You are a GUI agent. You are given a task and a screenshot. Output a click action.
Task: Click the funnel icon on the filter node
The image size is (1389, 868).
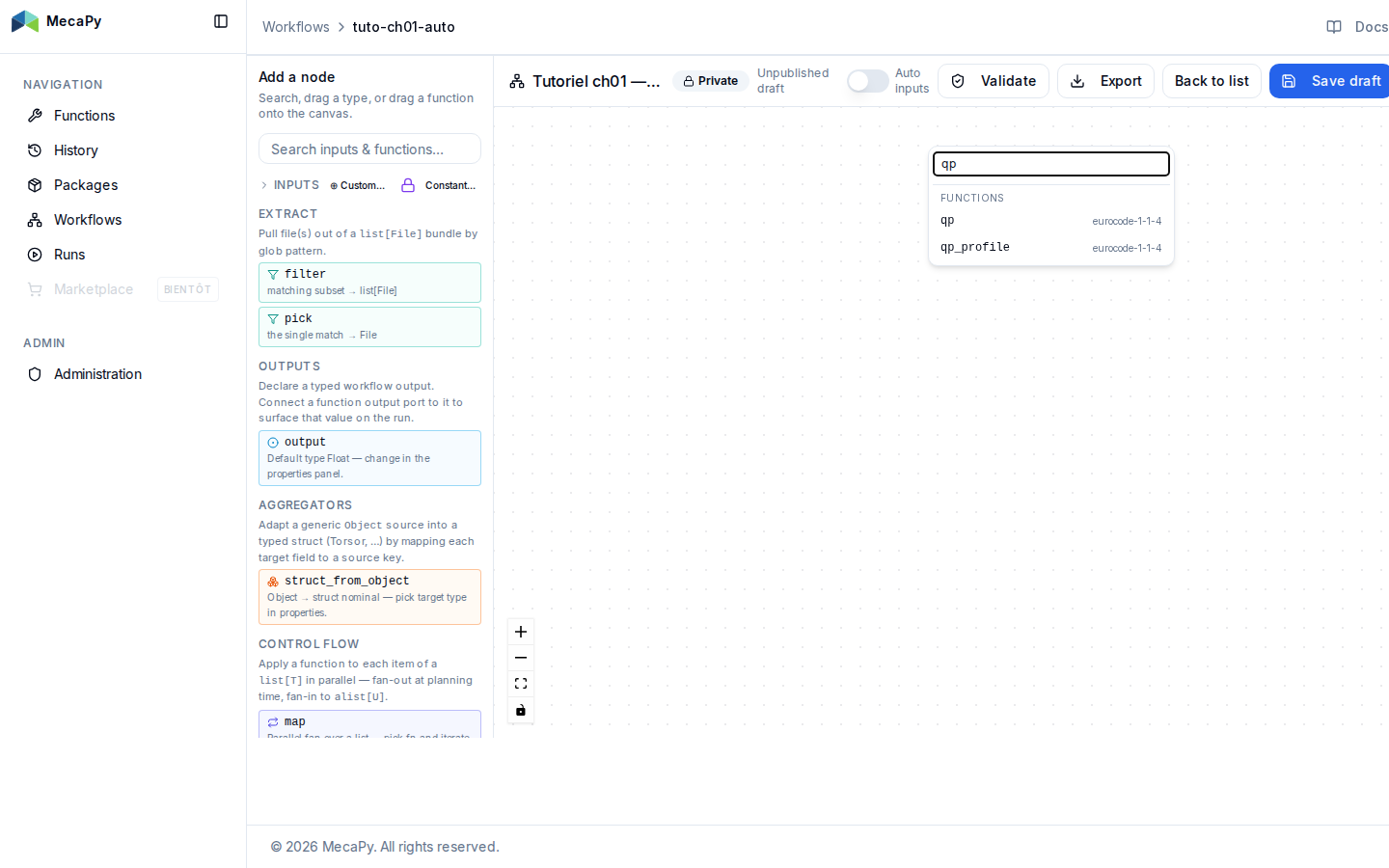273,275
